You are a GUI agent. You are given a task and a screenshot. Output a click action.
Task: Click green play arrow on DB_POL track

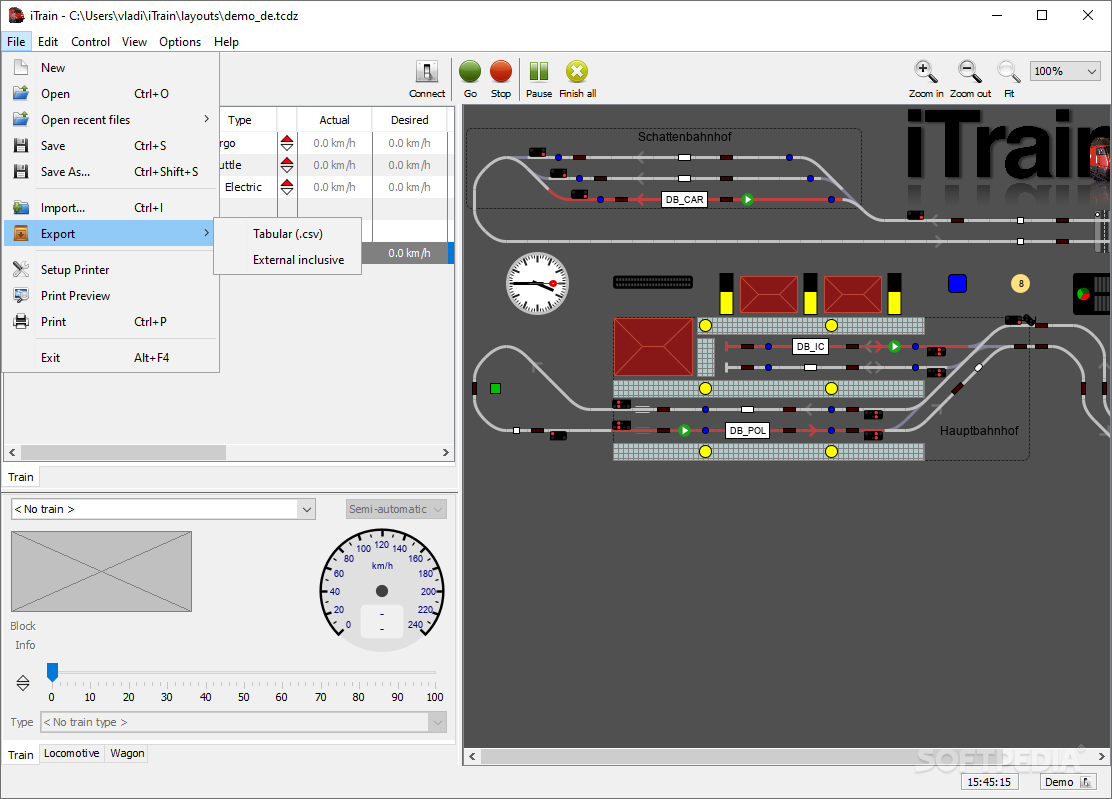[x=684, y=430]
